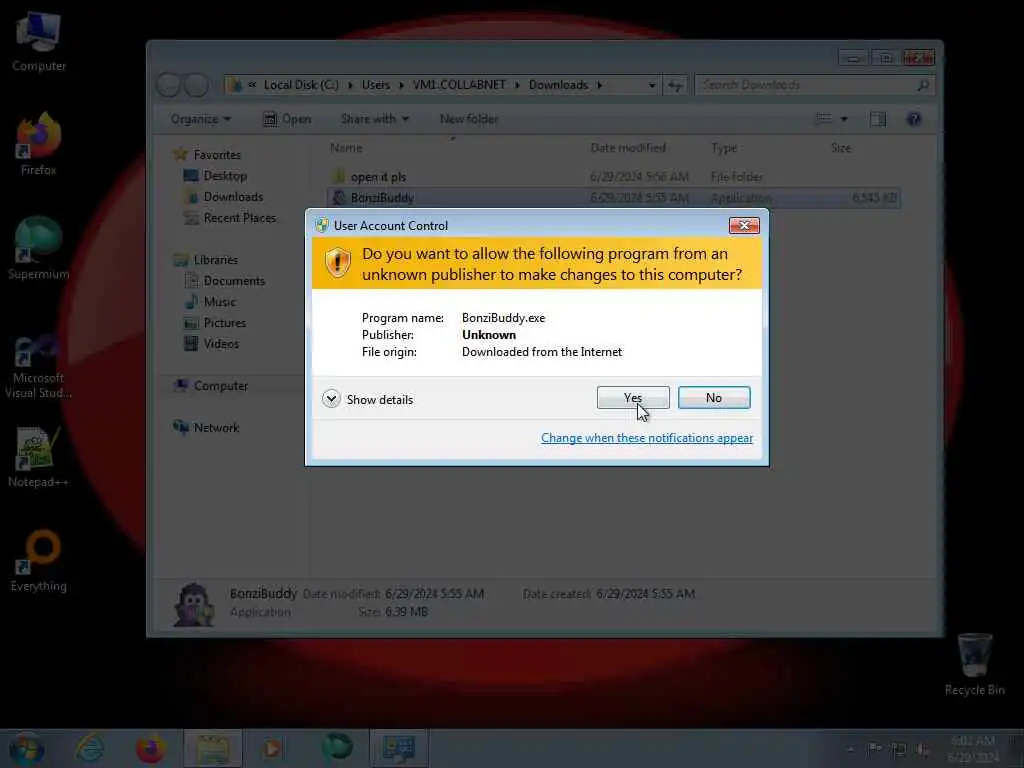1024x768 pixels.
Task: Open Firefox from taskbar
Action: 150,748
